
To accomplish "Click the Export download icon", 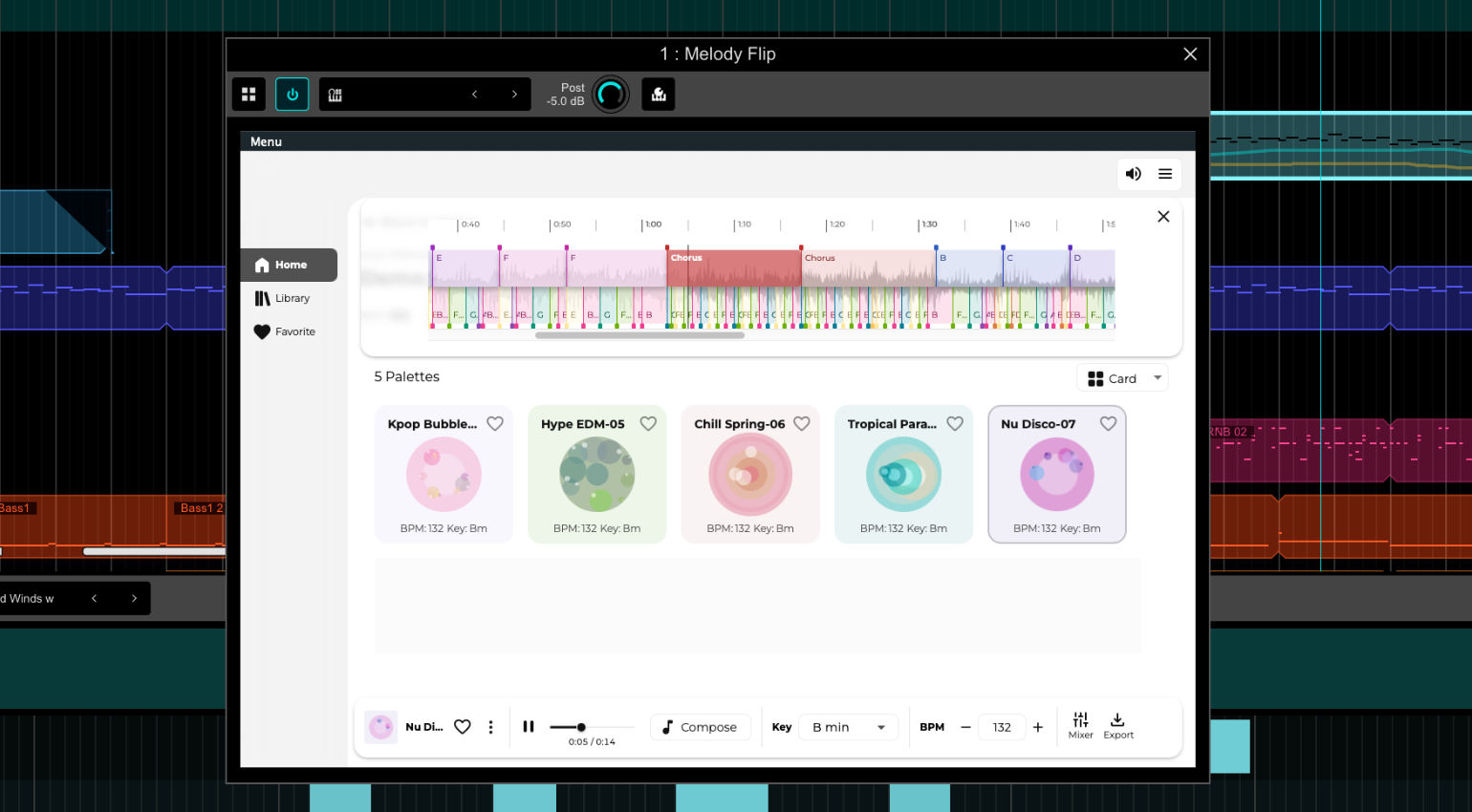I will [x=1118, y=725].
